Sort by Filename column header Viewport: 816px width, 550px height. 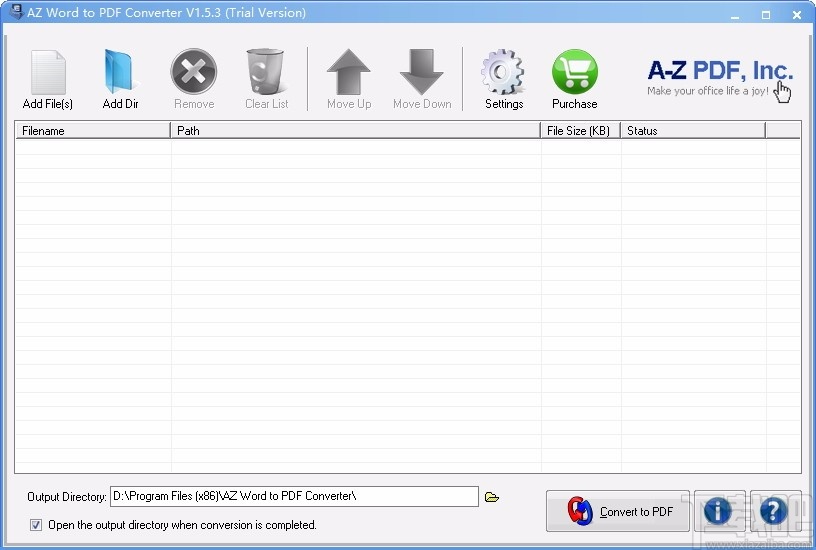pos(93,131)
